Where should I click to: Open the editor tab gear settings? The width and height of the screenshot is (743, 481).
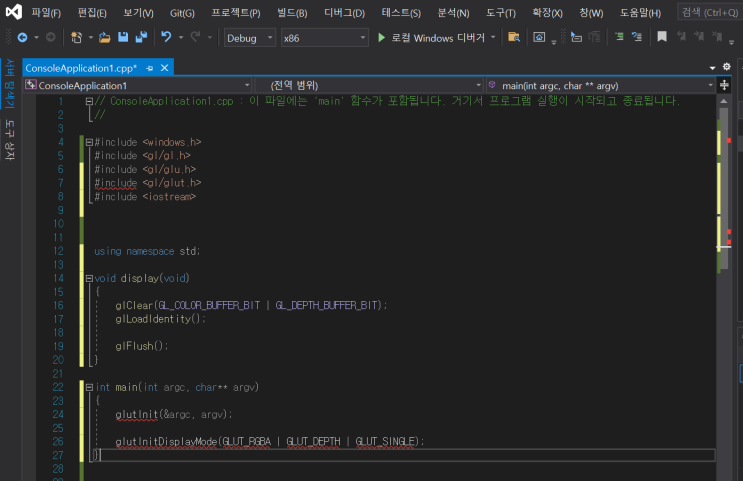pyautogui.click(x=726, y=67)
